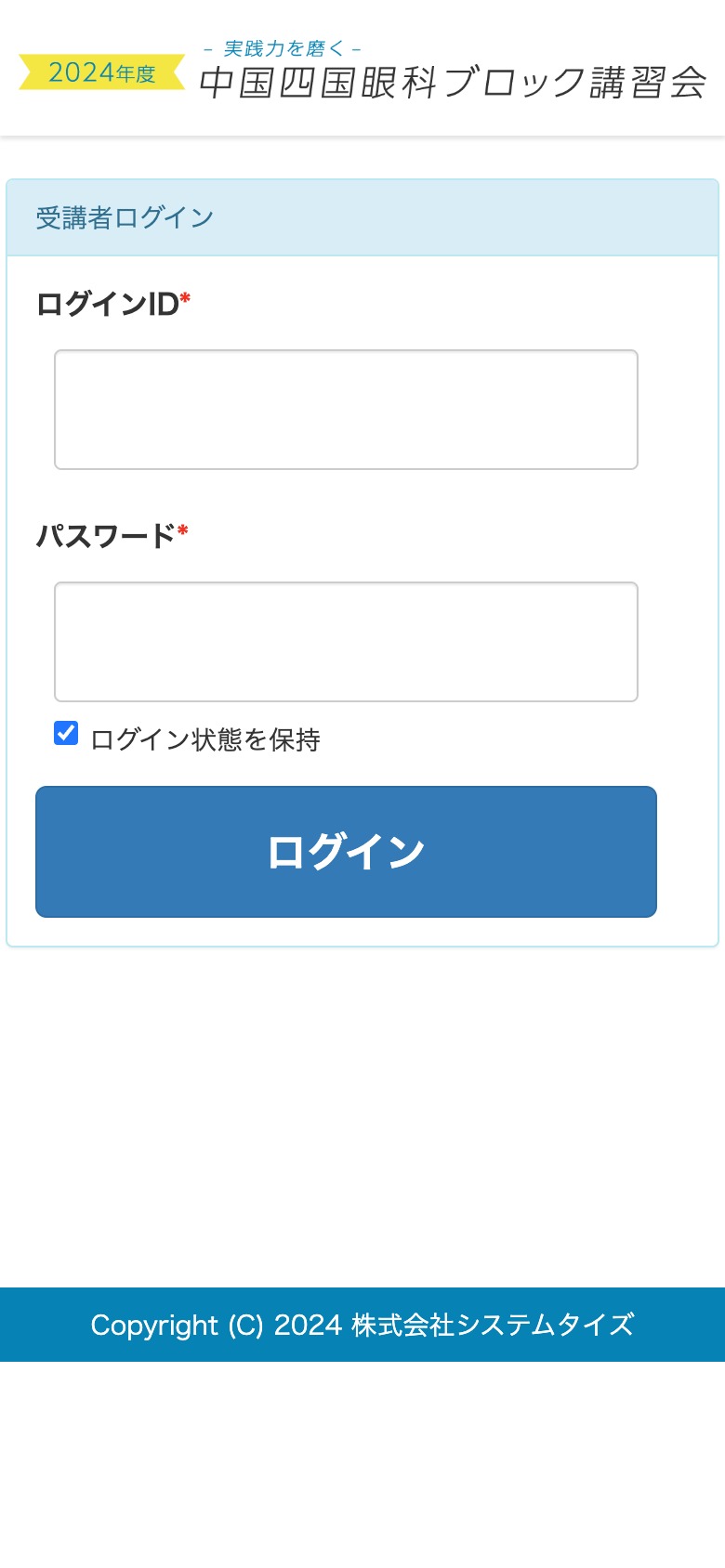Click the yellow 2024年度 ribbon badge
This screenshot has width=725, height=1568.
(101, 72)
